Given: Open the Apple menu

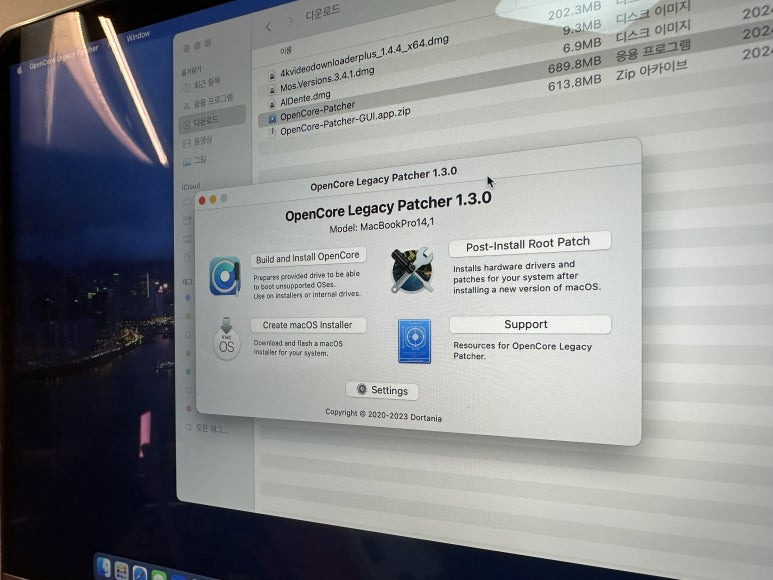Looking at the screenshot, I should point(20,70).
